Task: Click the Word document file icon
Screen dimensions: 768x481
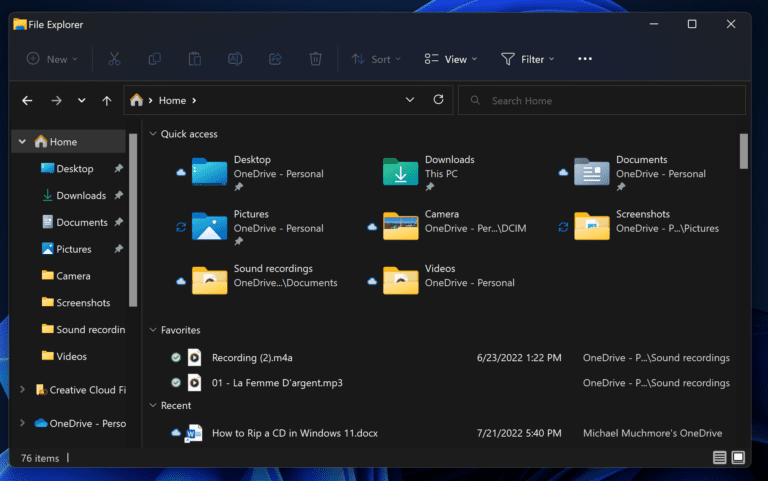Action: [194, 433]
